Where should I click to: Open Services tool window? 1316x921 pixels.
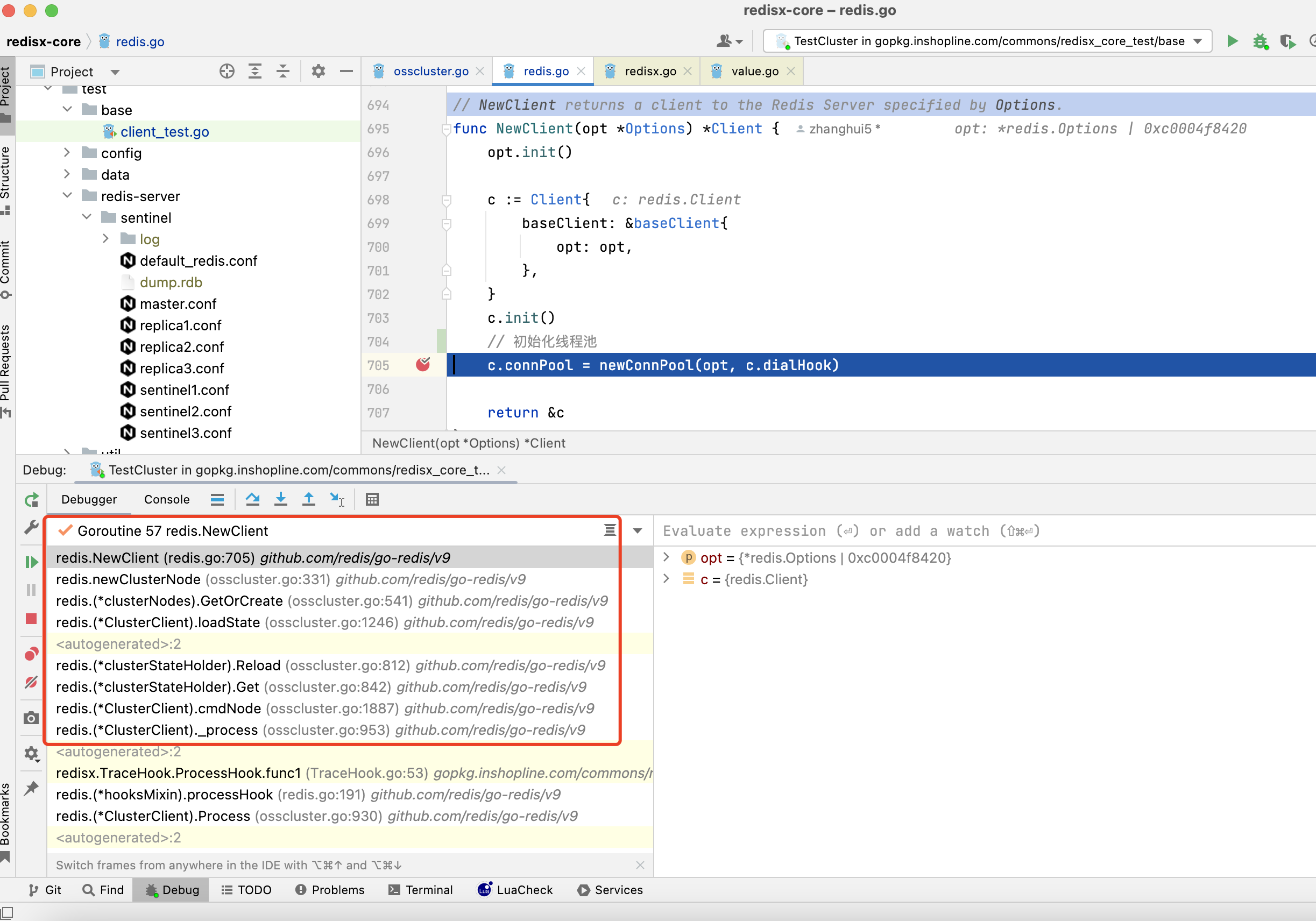[610, 889]
